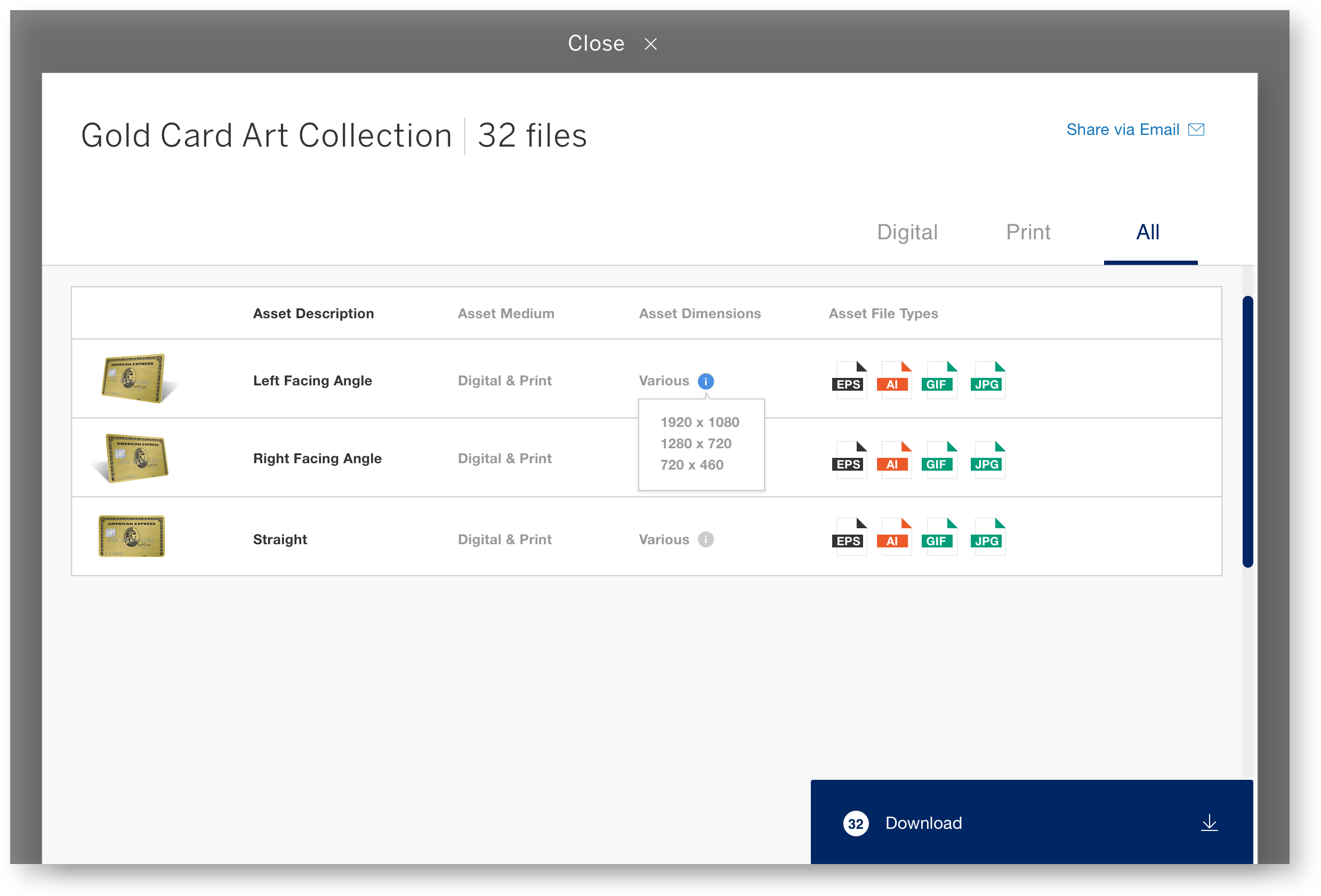The width and height of the screenshot is (1321, 896).
Task: Click AI file icon for Left Facing Angle
Action: click(x=895, y=380)
